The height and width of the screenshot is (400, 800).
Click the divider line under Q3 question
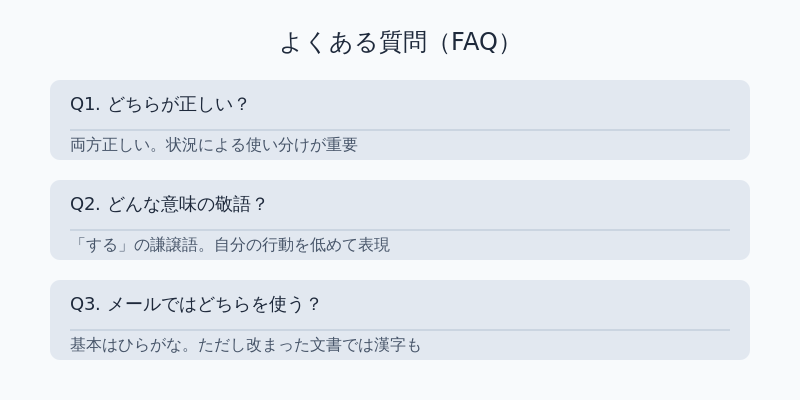400,330
